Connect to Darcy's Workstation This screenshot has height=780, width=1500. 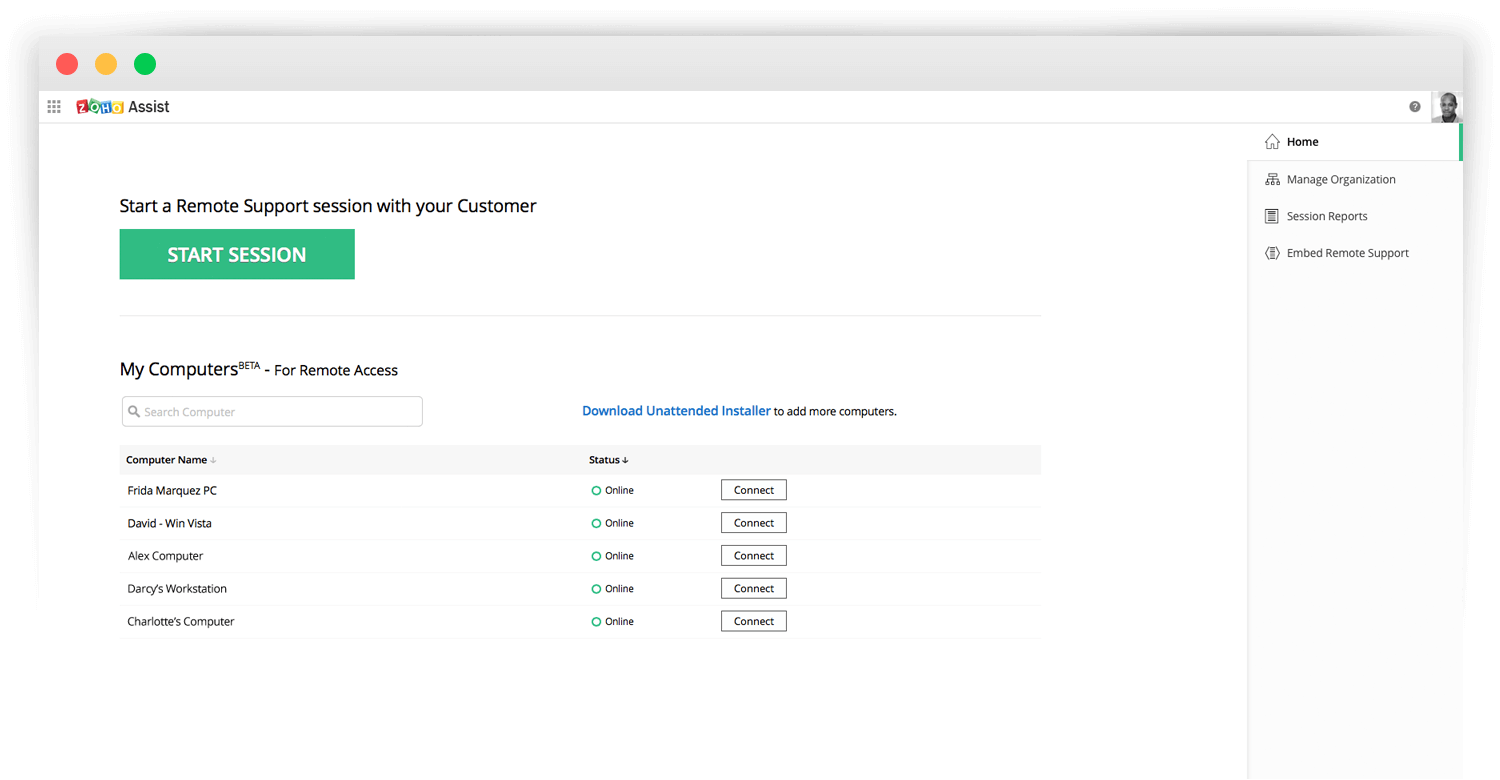753,589
